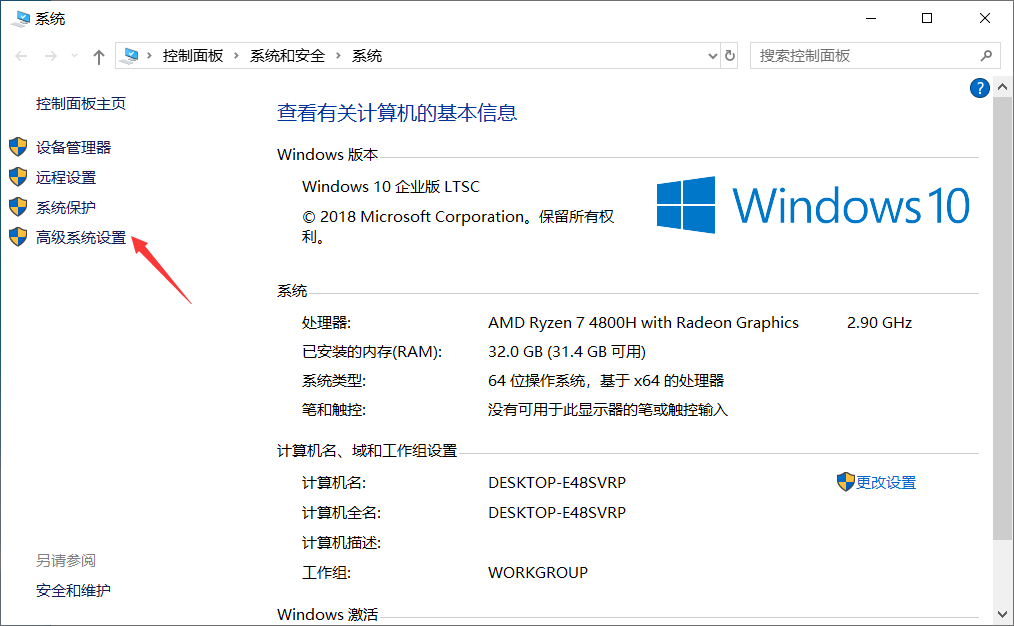Open 安全和维护 link
The width and height of the screenshot is (1014, 626).
(x=73, y=590)
